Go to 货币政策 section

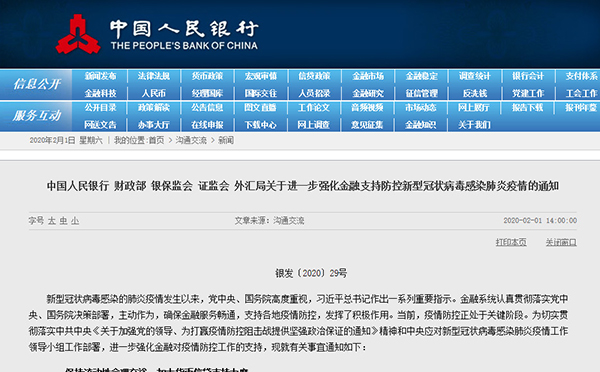coord(207,76)
